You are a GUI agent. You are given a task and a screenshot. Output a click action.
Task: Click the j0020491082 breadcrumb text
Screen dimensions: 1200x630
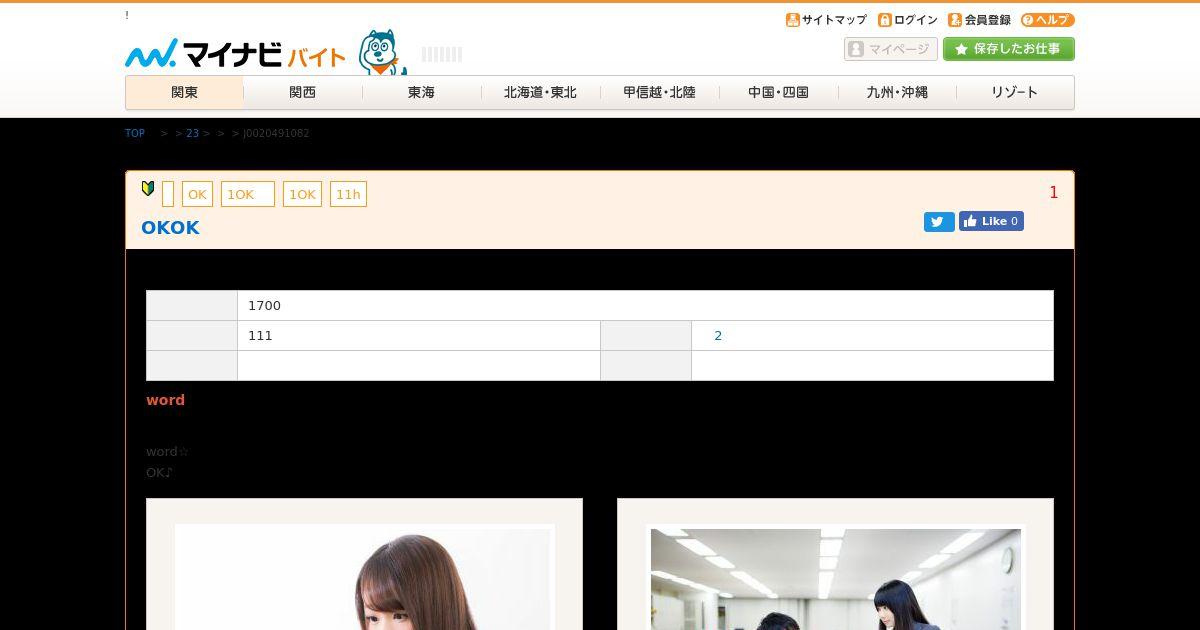coord(276,133)
